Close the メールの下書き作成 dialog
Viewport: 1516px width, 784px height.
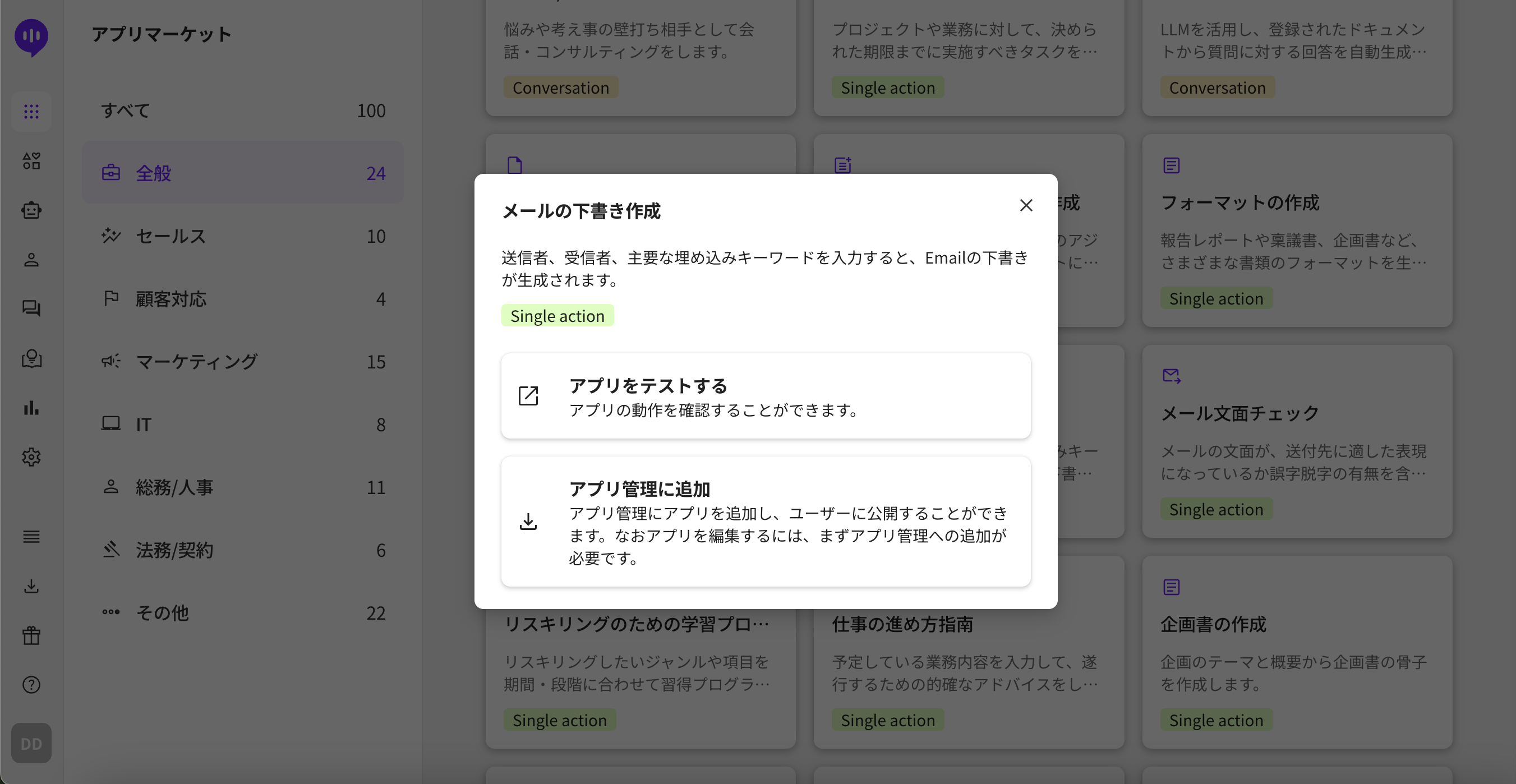(1026, 205)
